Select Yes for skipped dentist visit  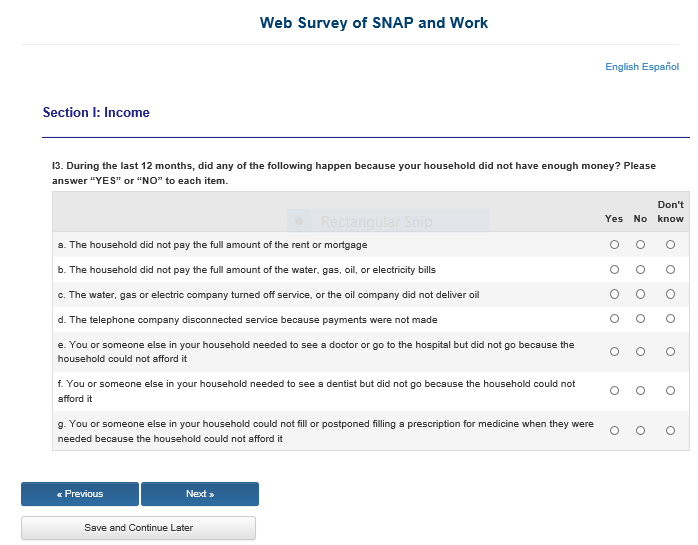[614, 391]
